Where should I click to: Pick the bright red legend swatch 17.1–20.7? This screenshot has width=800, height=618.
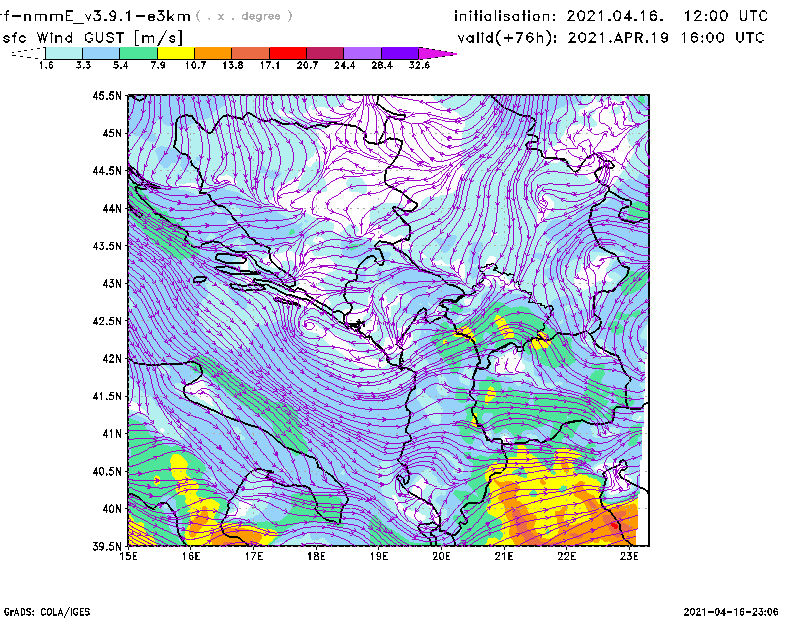click(x=288, y=53)
